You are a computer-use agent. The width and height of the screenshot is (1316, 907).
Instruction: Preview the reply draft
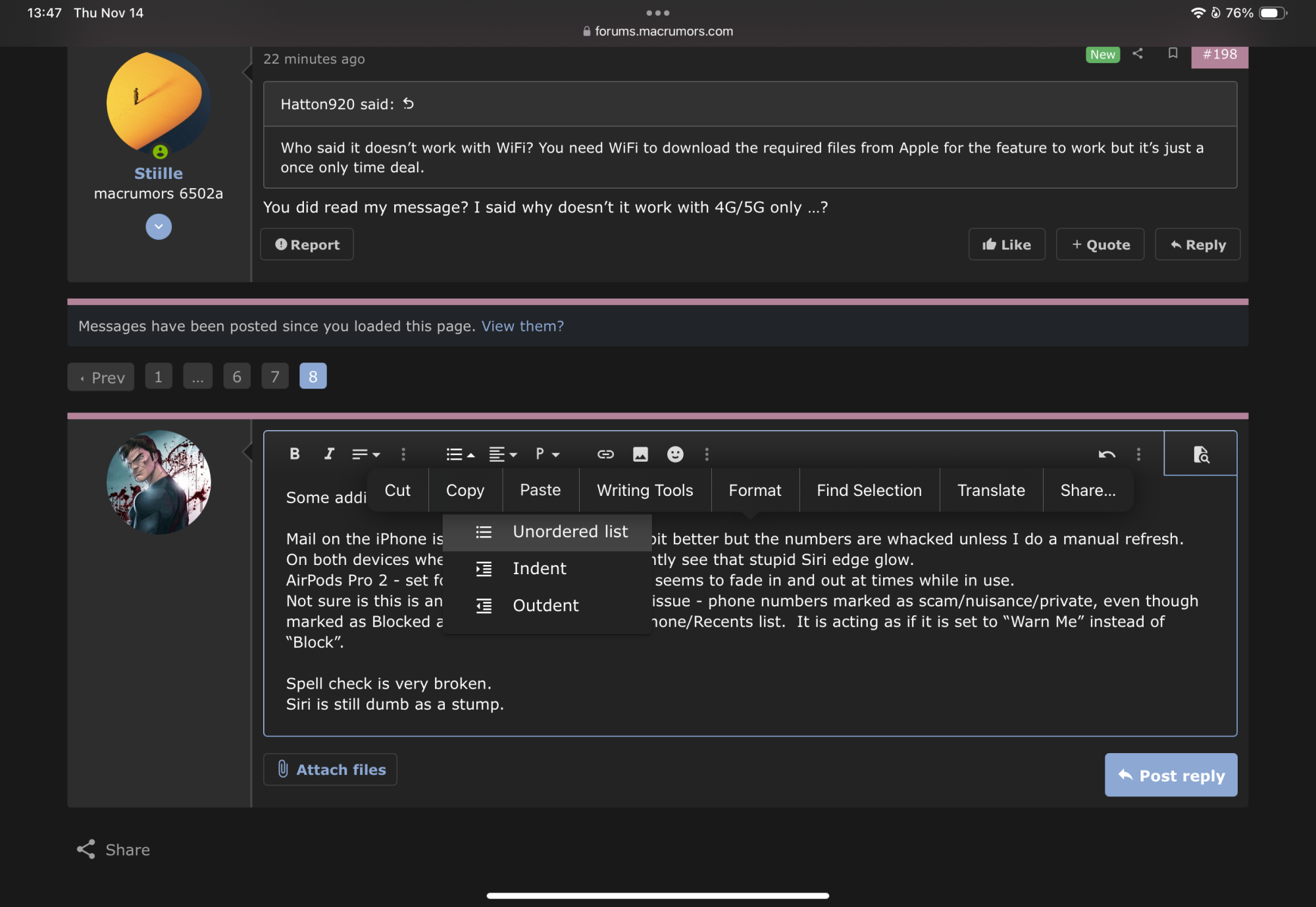pos(1201,454)
